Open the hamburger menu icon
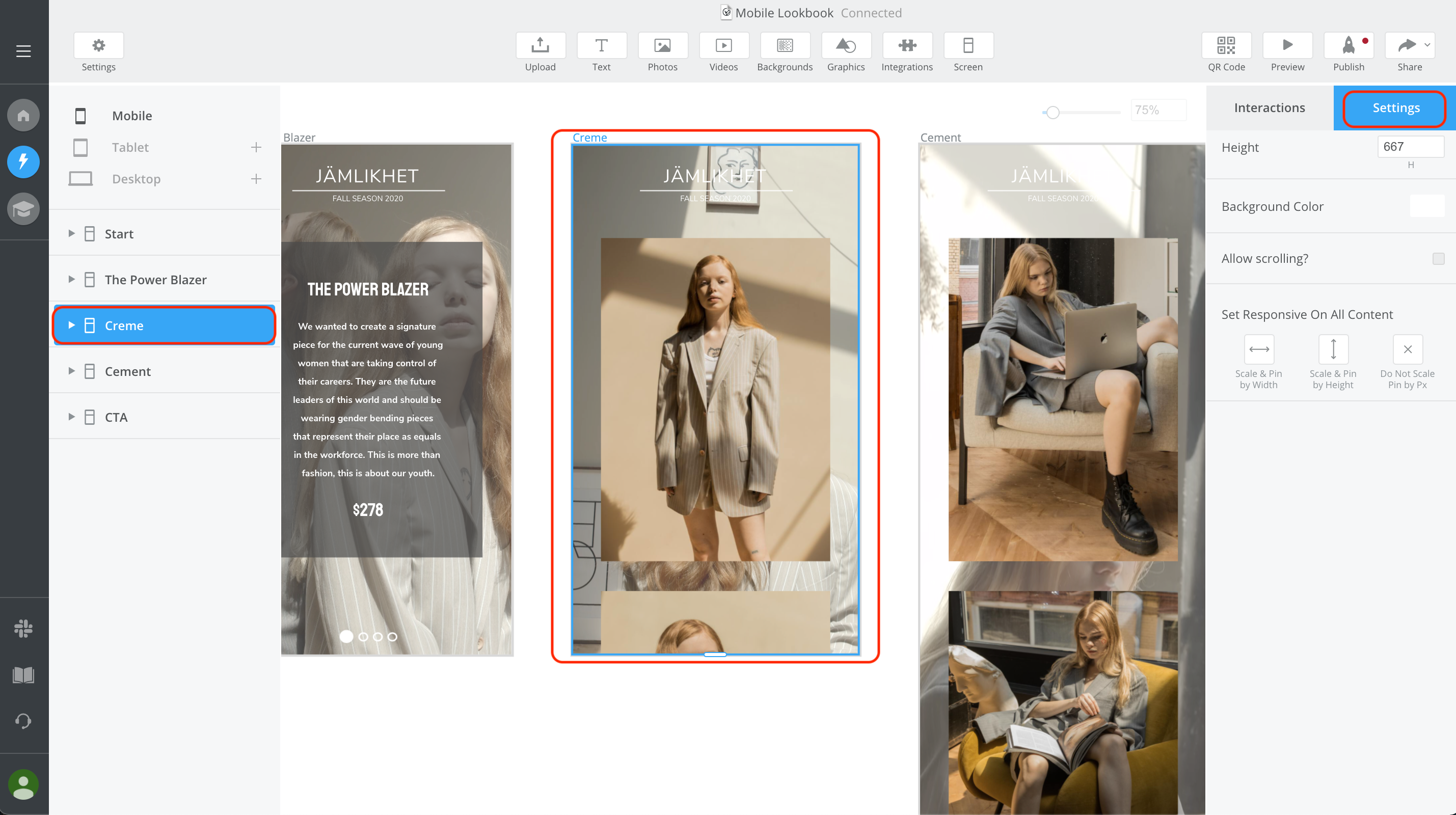 (23, 51)
